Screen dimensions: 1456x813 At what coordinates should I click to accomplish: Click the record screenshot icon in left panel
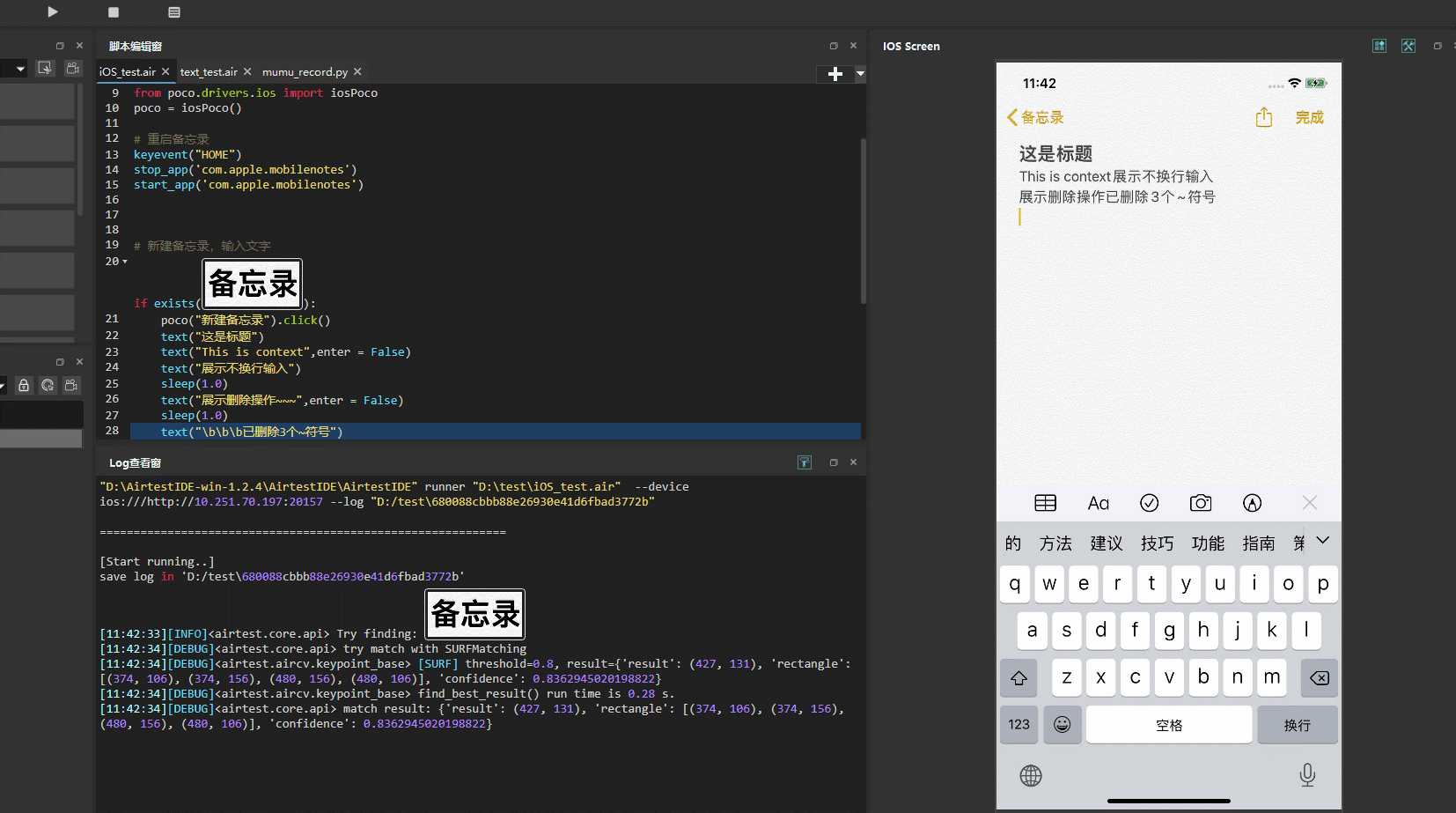click(46, 68)
